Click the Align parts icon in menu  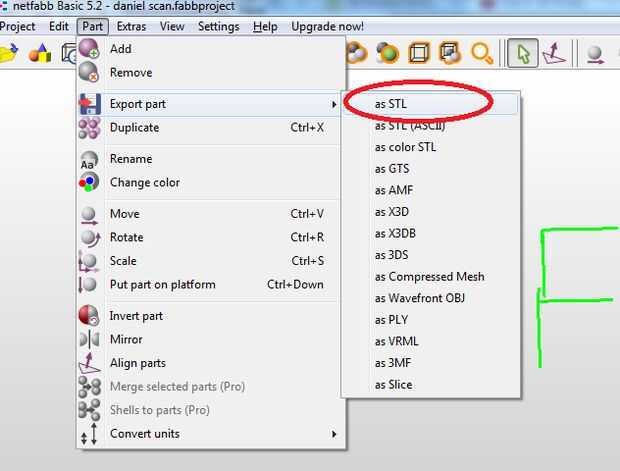89,363
